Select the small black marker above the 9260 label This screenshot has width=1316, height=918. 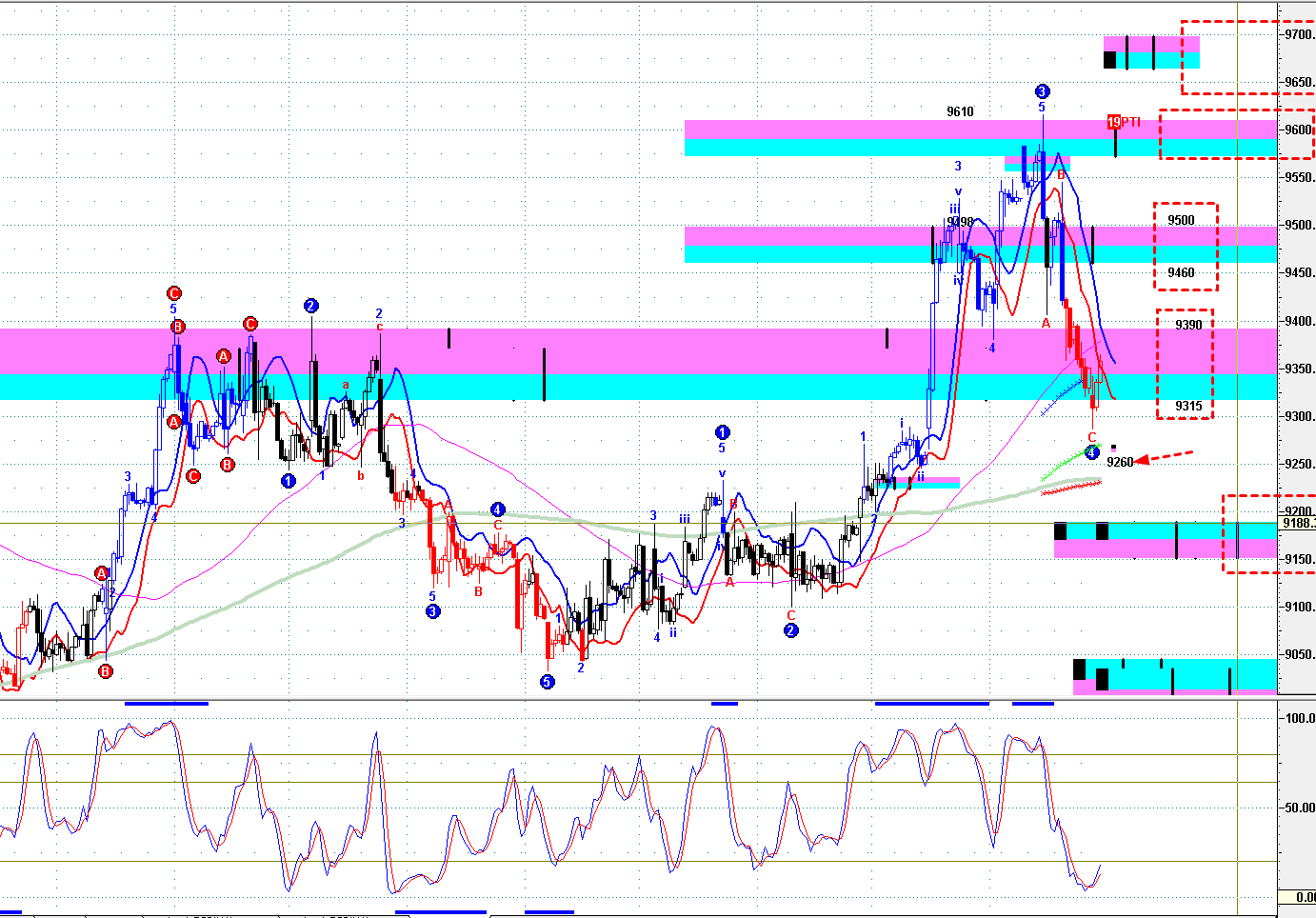click(1113, 448)
